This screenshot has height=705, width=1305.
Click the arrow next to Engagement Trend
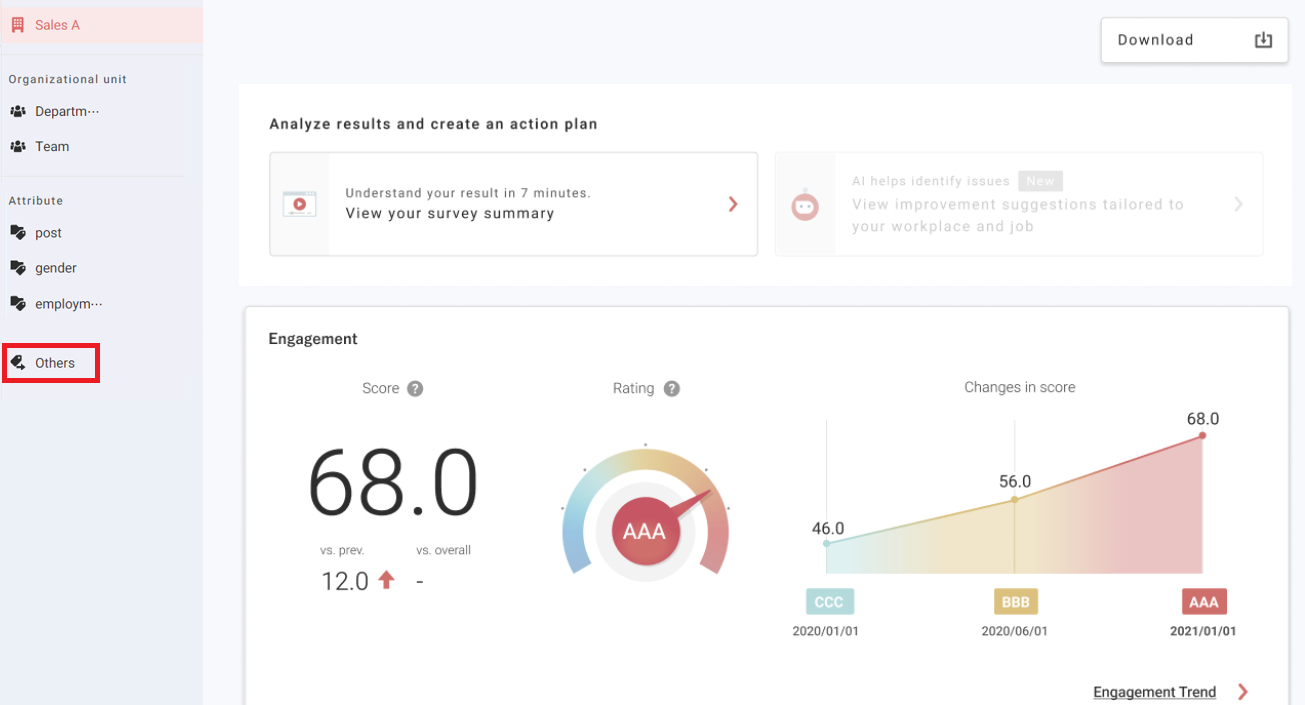[x=1243, y=692]
